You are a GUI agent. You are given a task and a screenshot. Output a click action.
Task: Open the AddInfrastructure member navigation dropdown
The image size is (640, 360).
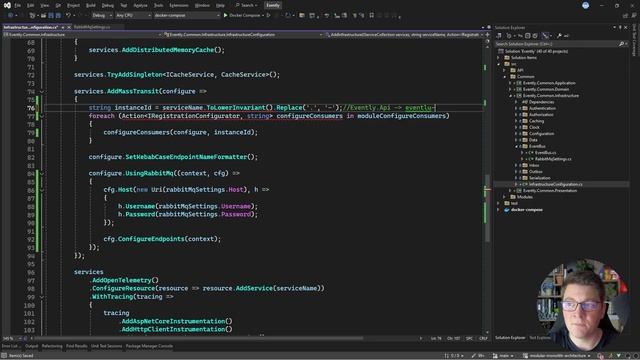404,35
